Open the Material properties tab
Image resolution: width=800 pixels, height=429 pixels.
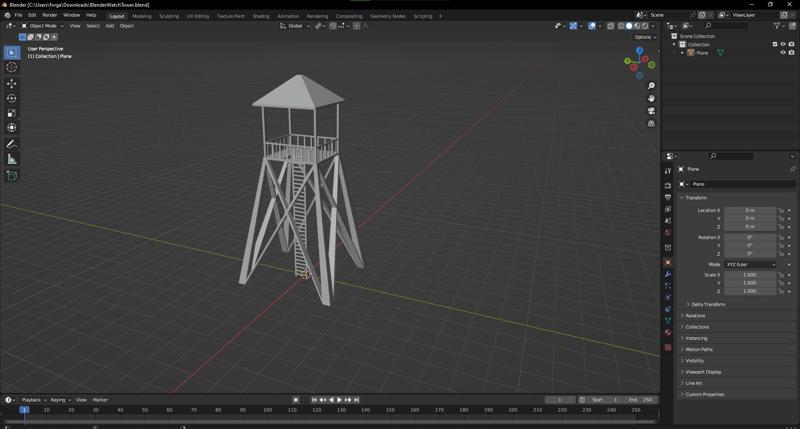[668, 333]
